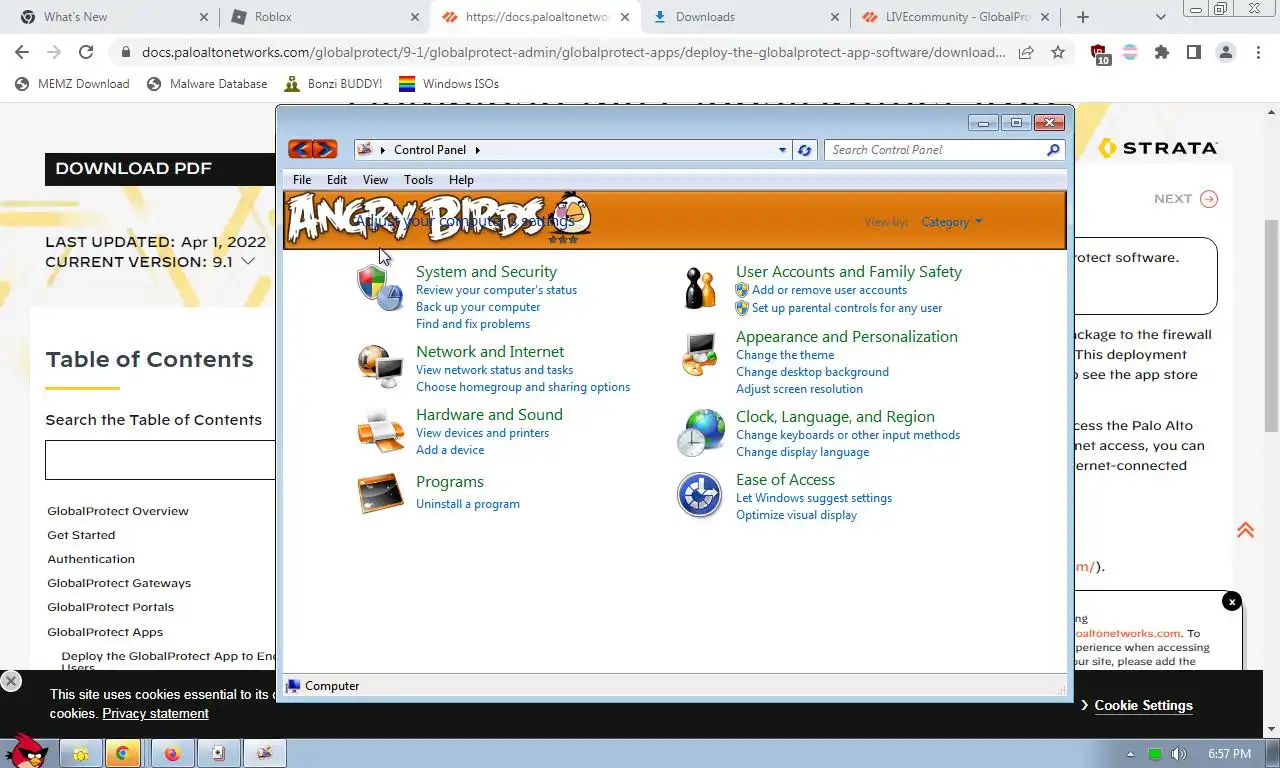Open GlobalProtect Gateways in table of contents
Image resolution: width=1280 pixels, height=768 pixels.
point(119,583)
